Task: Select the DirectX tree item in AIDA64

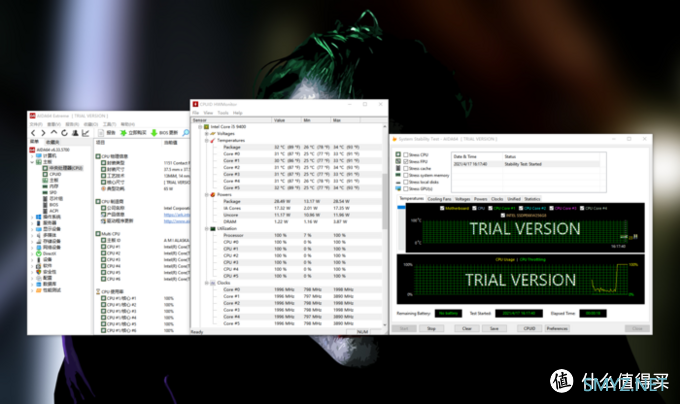Action: [x=46, y=254]
